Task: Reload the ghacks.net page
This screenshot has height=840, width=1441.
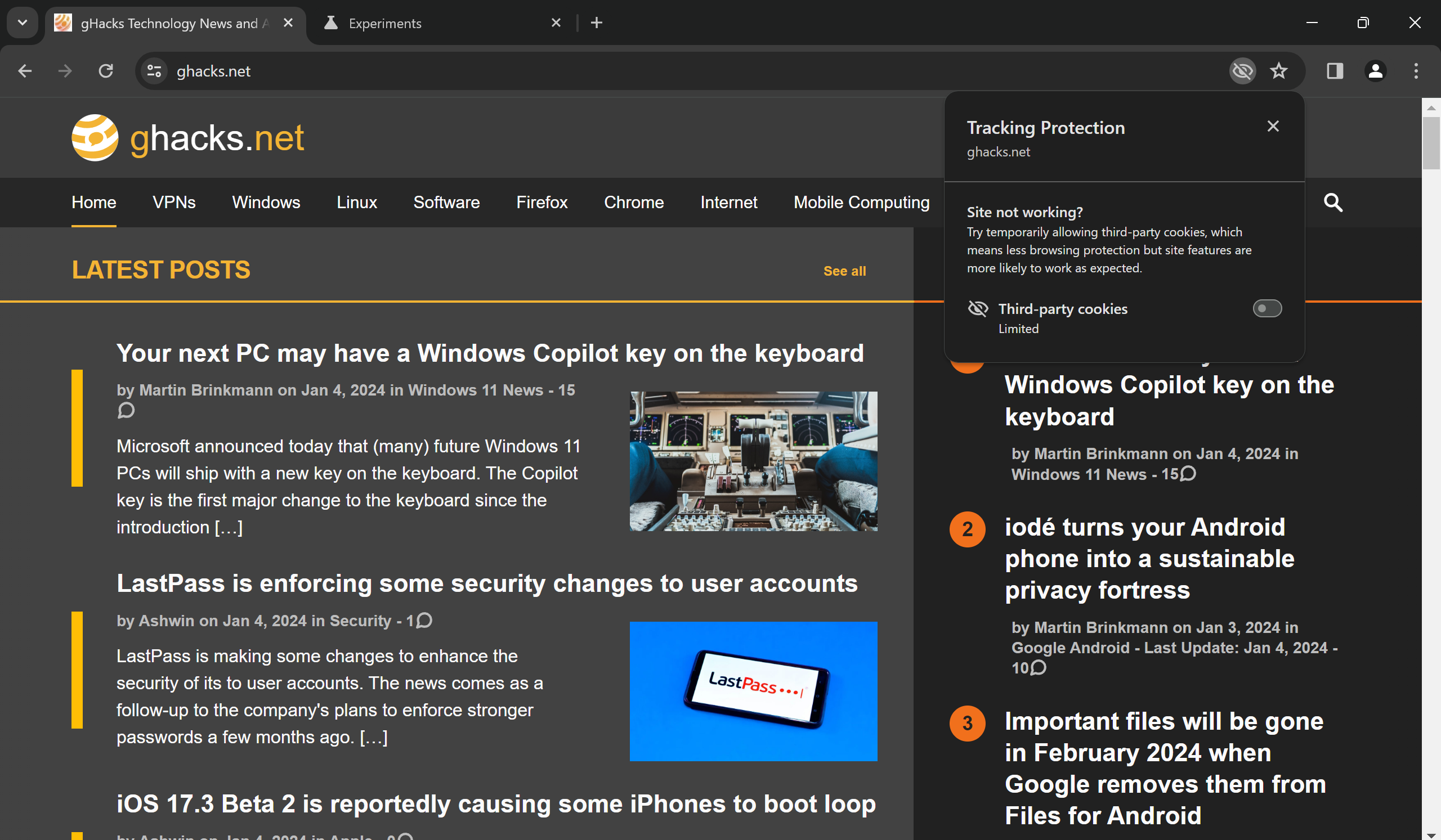Action: pyautogui.click(x=106, y=71)
